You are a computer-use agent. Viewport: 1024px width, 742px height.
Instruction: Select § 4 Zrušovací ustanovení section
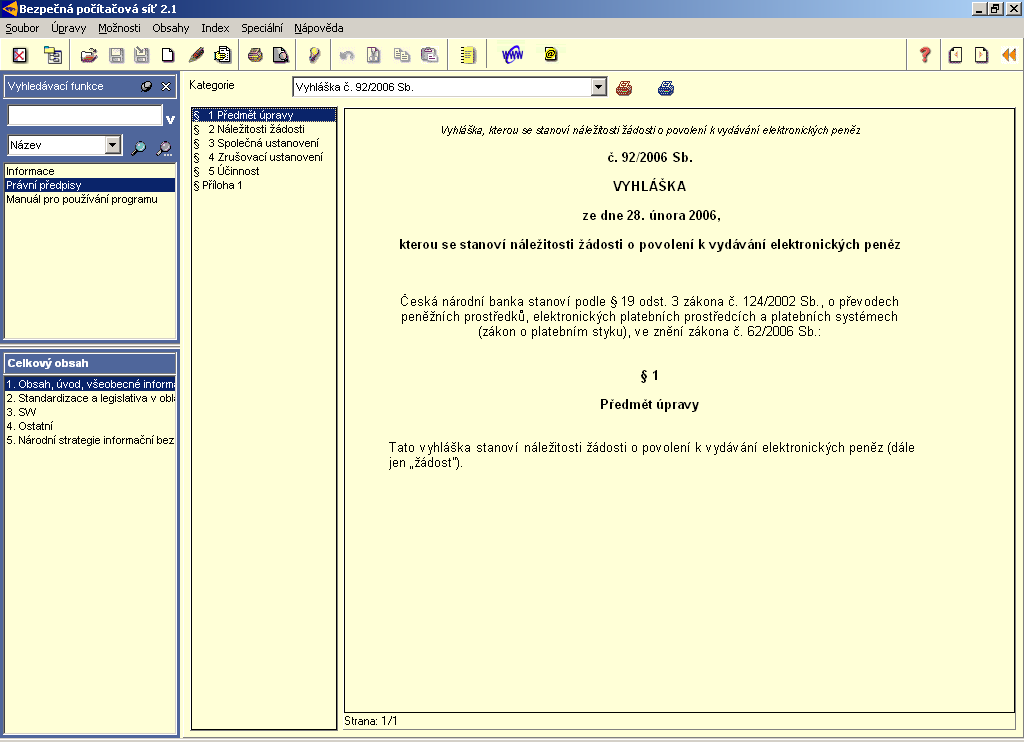pos(264,157)
